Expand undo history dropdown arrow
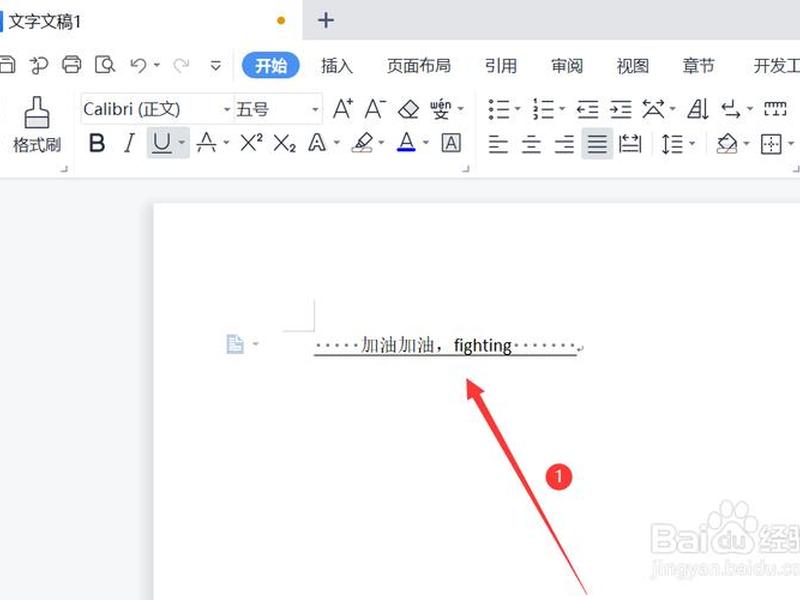Viewport: 800px width, 600px height. [x=157, y=65]
